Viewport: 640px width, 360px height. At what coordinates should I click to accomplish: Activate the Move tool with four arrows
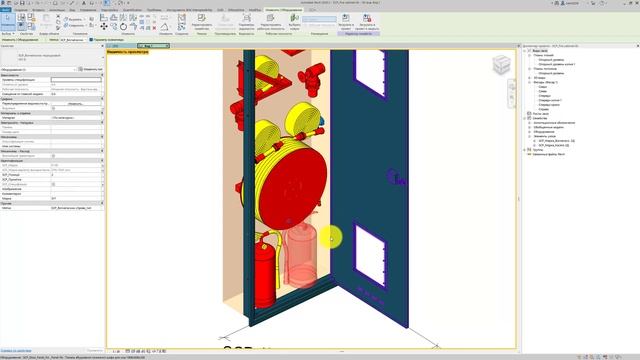coord(104,27)
